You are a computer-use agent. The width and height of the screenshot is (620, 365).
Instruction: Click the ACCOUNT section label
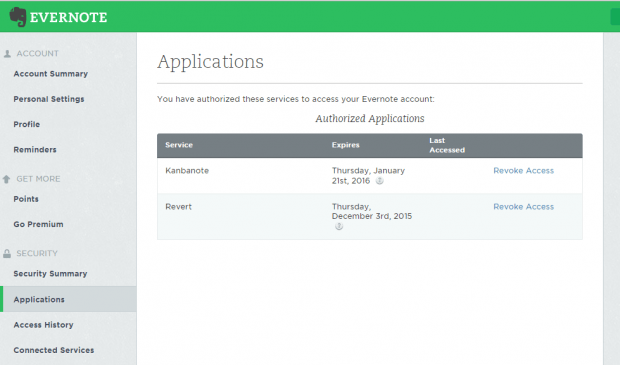pos(38,54)
